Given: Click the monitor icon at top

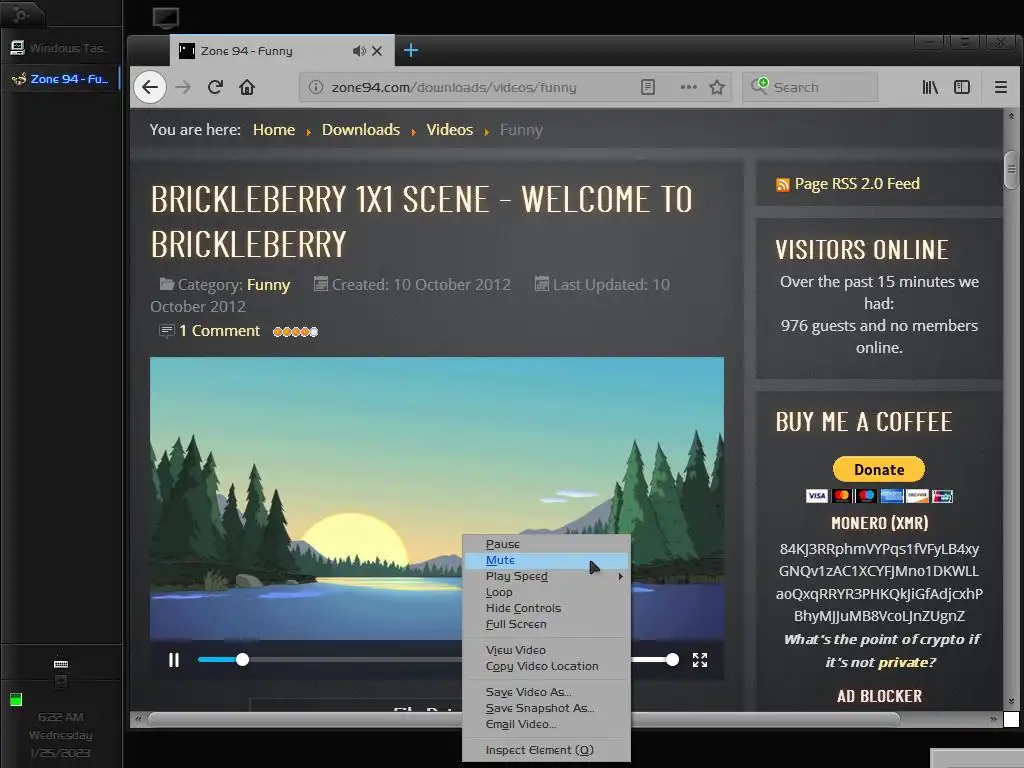Looking at the screenshot, I should [166, 18].
